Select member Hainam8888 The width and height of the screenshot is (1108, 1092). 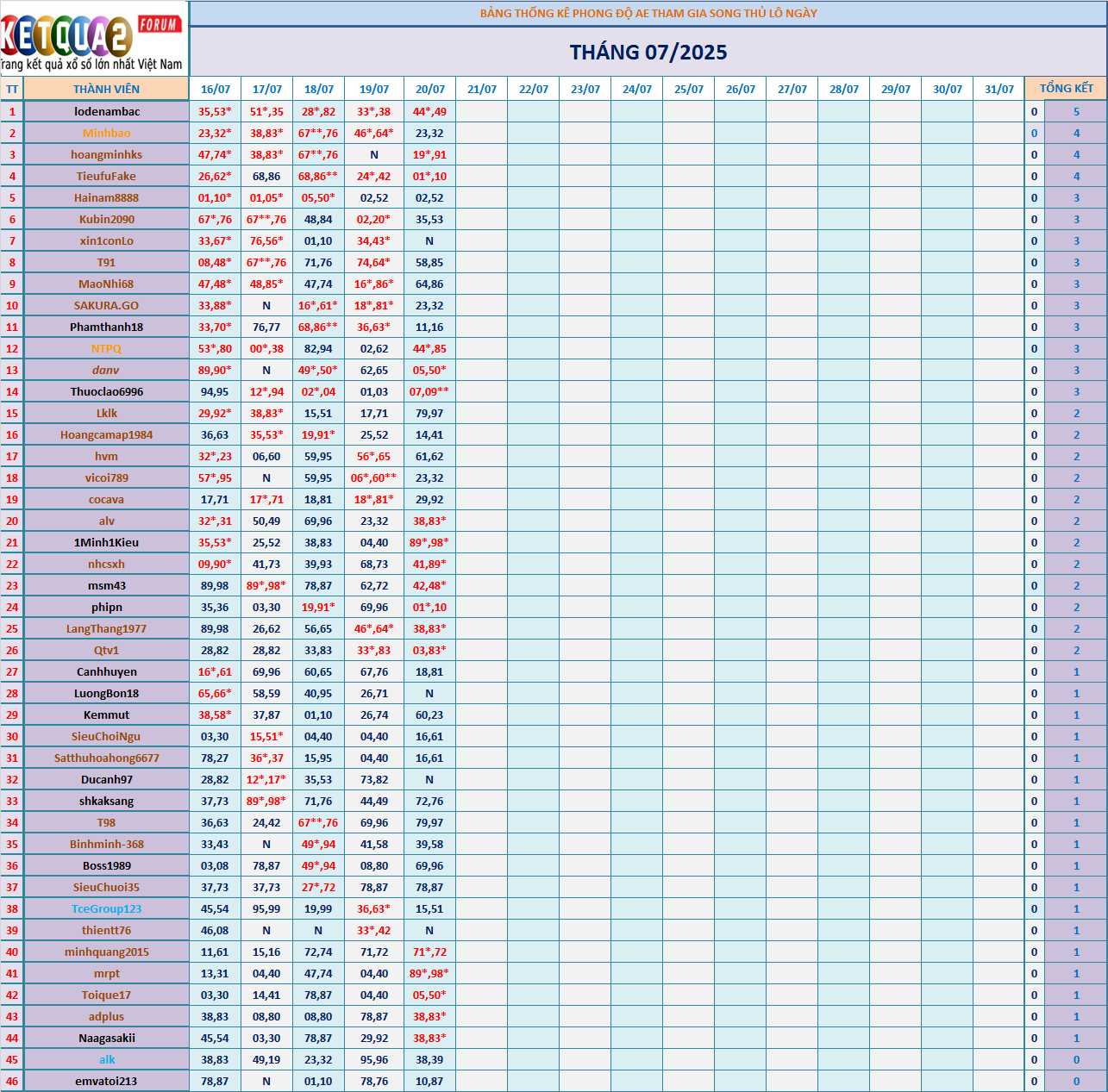click(x=107, y=197)
